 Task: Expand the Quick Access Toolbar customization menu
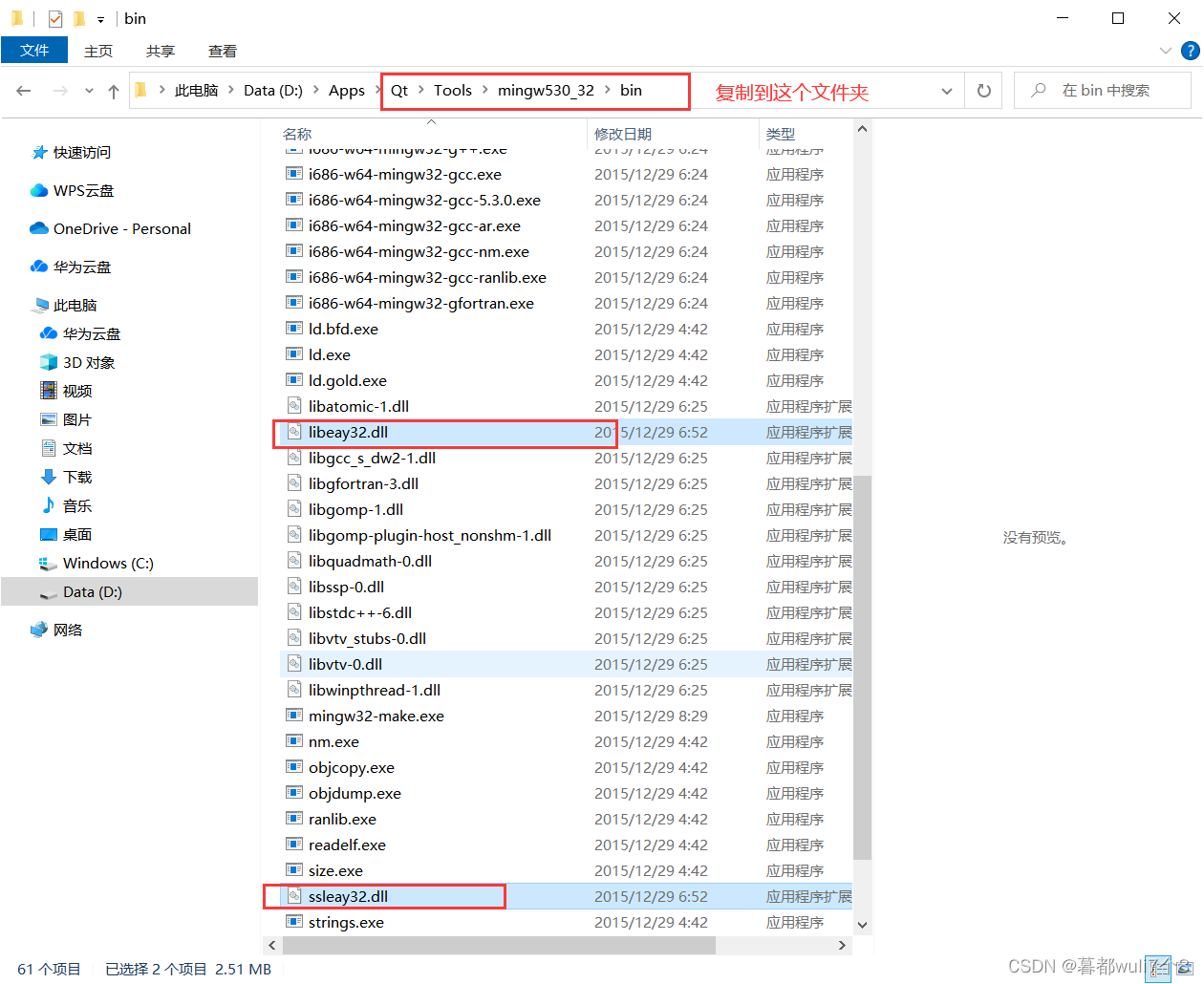[x=99, y=18]
